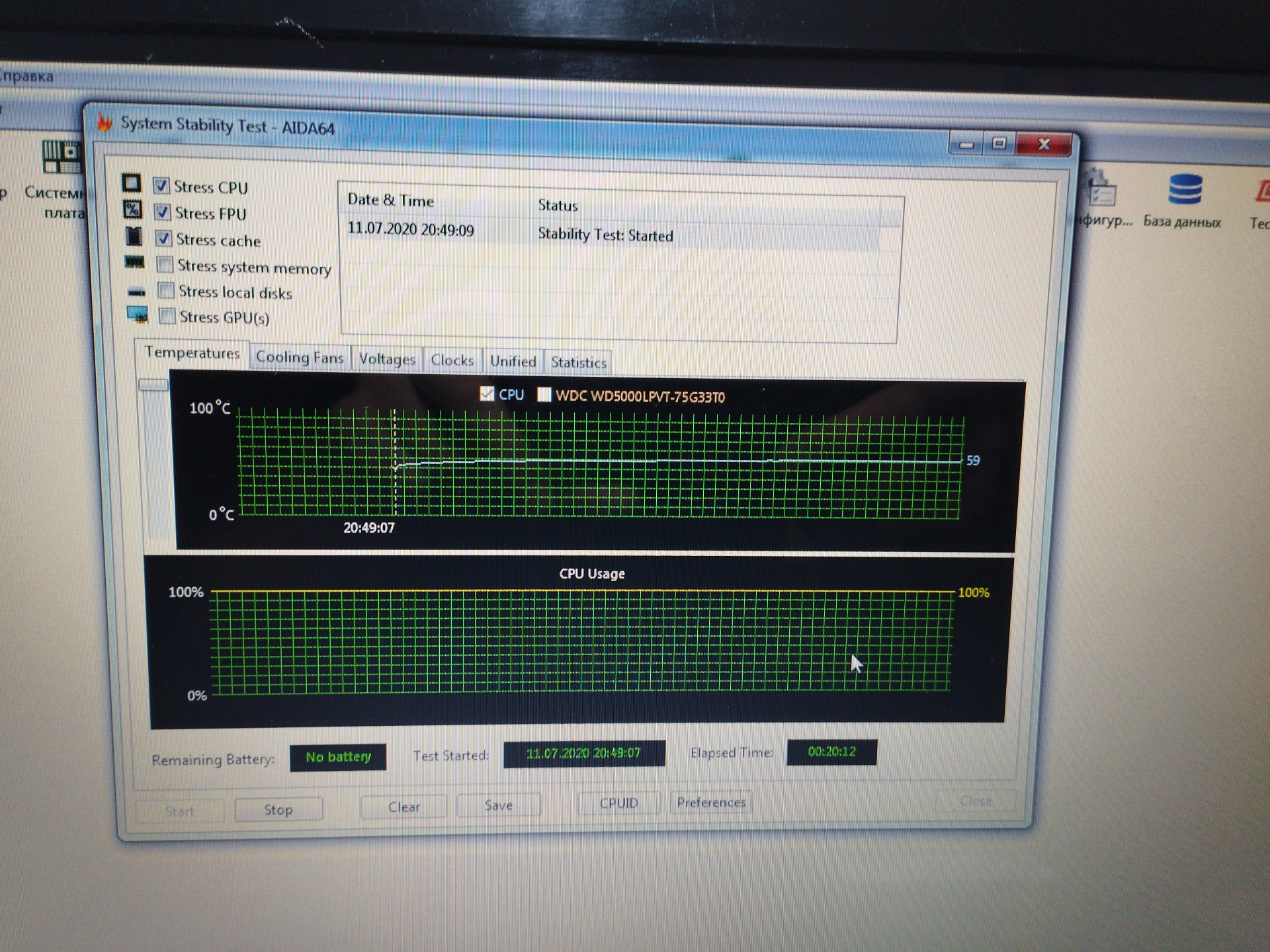Click the 20:49:07 marker on temperature graph
1270x952 pixels.
368,528
